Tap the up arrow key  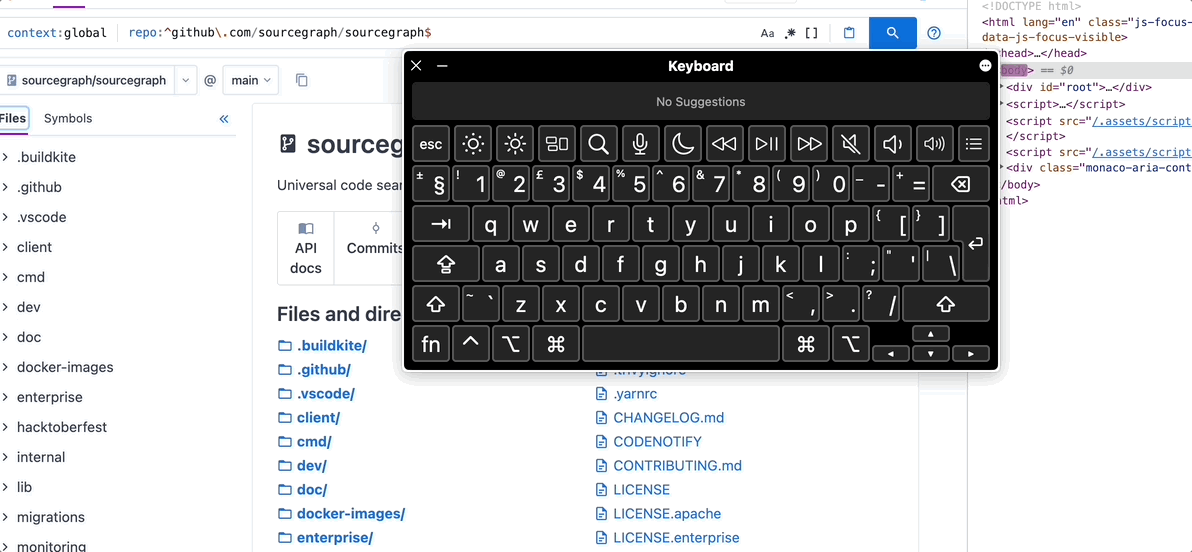(932, 335)
